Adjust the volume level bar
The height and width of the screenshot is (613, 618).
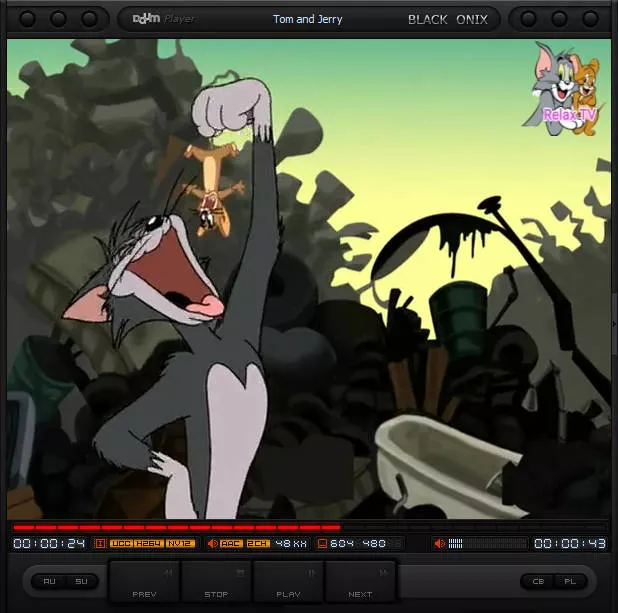pos(488,544)
